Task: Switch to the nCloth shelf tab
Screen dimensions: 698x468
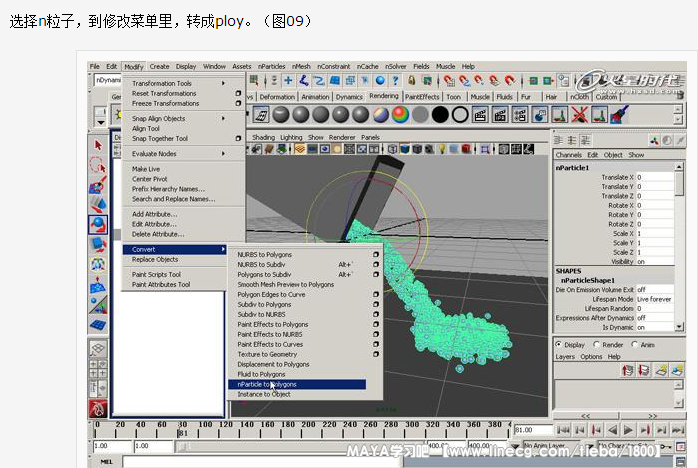Action: [579, 97]
